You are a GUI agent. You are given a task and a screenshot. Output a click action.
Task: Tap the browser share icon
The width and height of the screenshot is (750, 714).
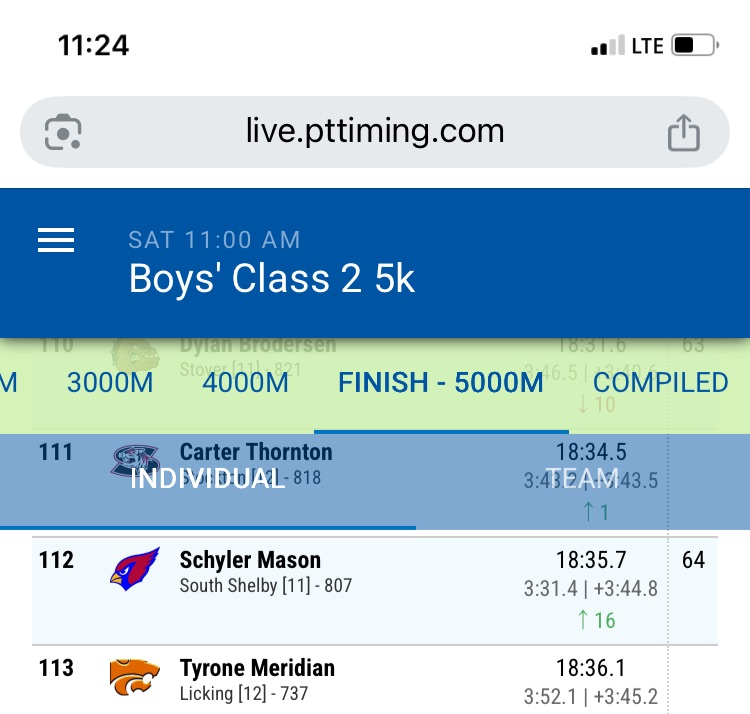[683, 132]
